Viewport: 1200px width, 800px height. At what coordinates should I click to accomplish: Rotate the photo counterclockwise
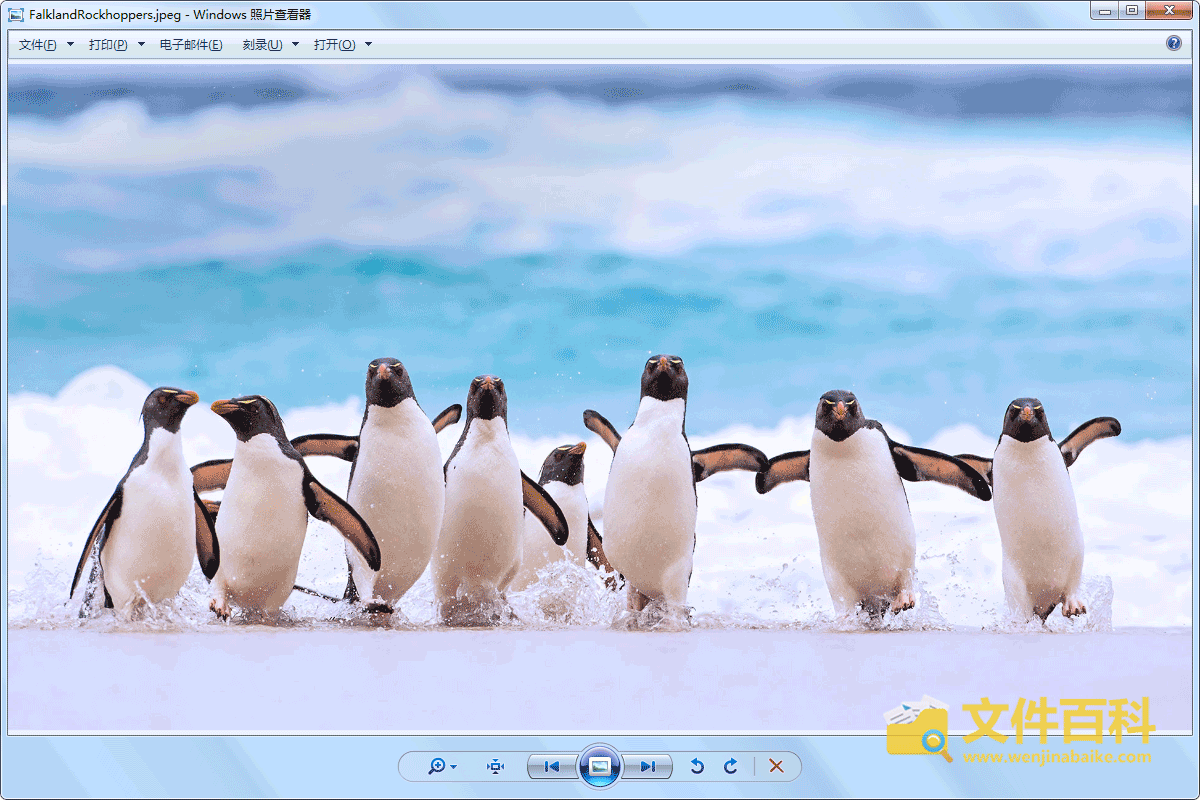pos(697,766)
